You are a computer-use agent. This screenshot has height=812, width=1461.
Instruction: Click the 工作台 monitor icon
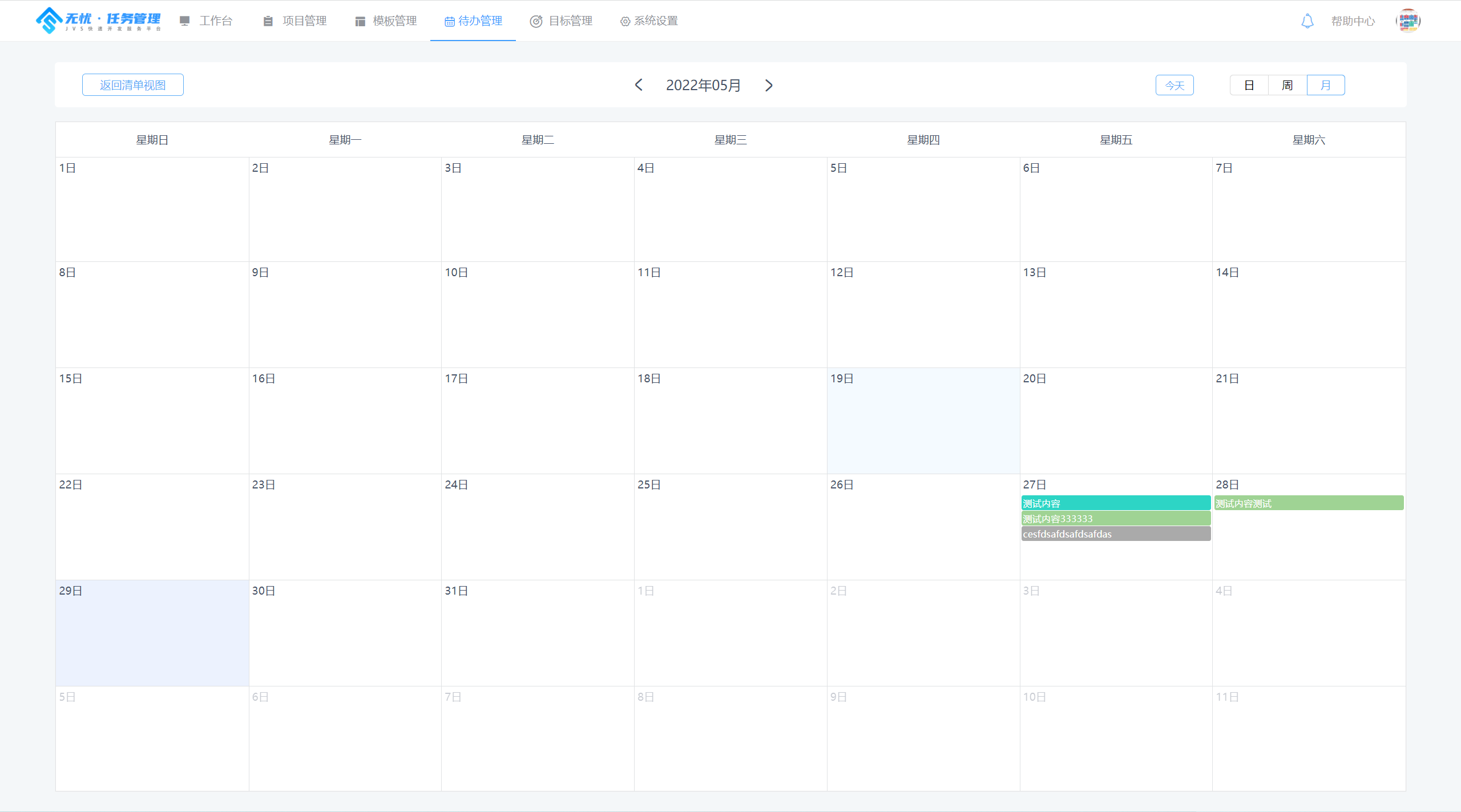[x=184, y=21]
